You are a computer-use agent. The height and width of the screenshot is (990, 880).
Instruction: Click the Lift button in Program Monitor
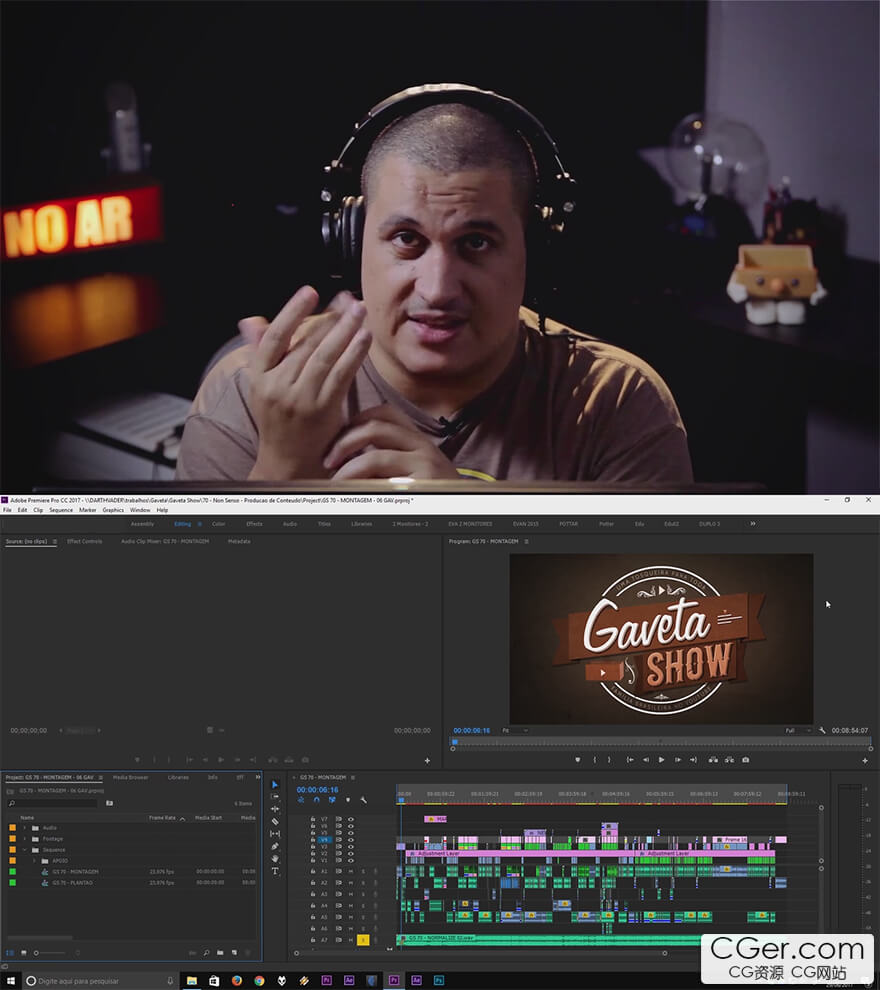tap(713, 760)
